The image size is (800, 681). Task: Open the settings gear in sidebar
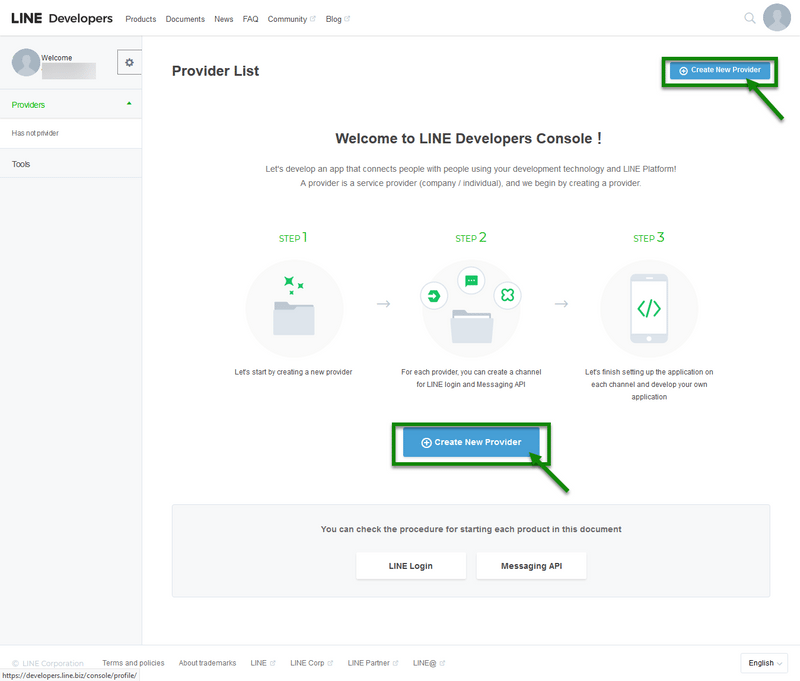pyautogui.click(x=129, y=62)
